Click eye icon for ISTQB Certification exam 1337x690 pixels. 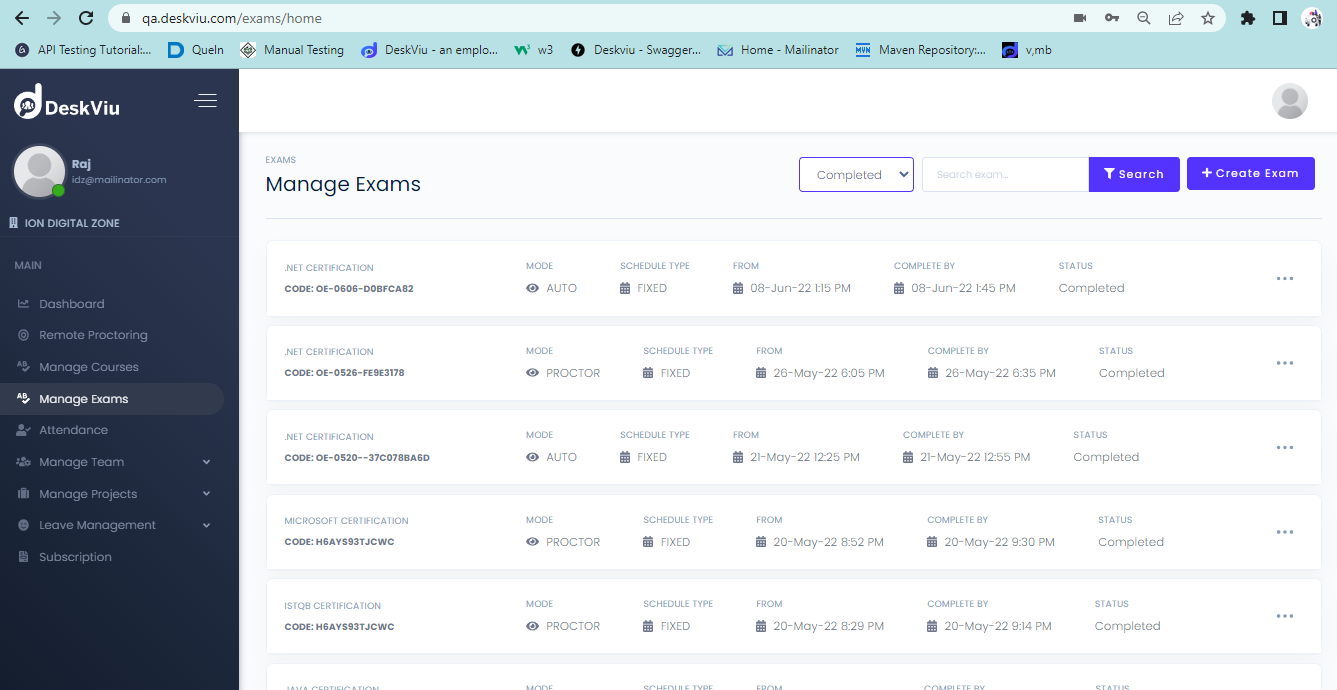pos(533,626)
